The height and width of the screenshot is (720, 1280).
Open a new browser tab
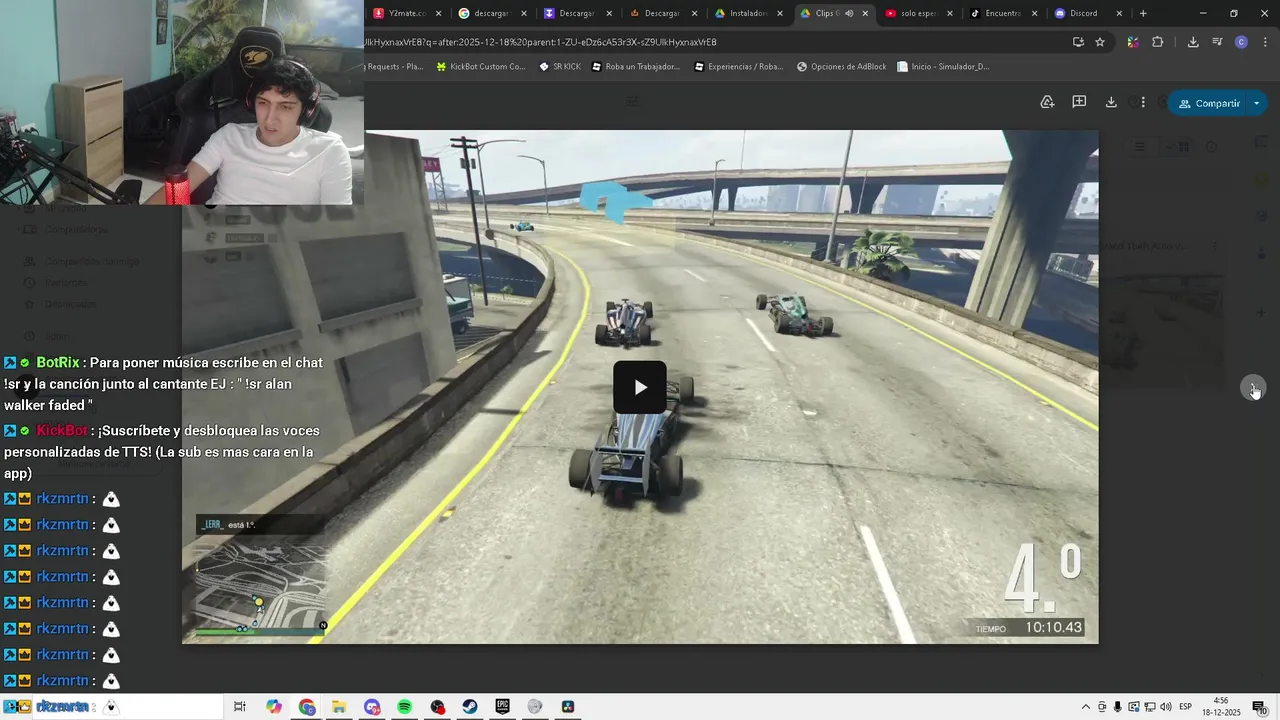[x=1143, y=13]
